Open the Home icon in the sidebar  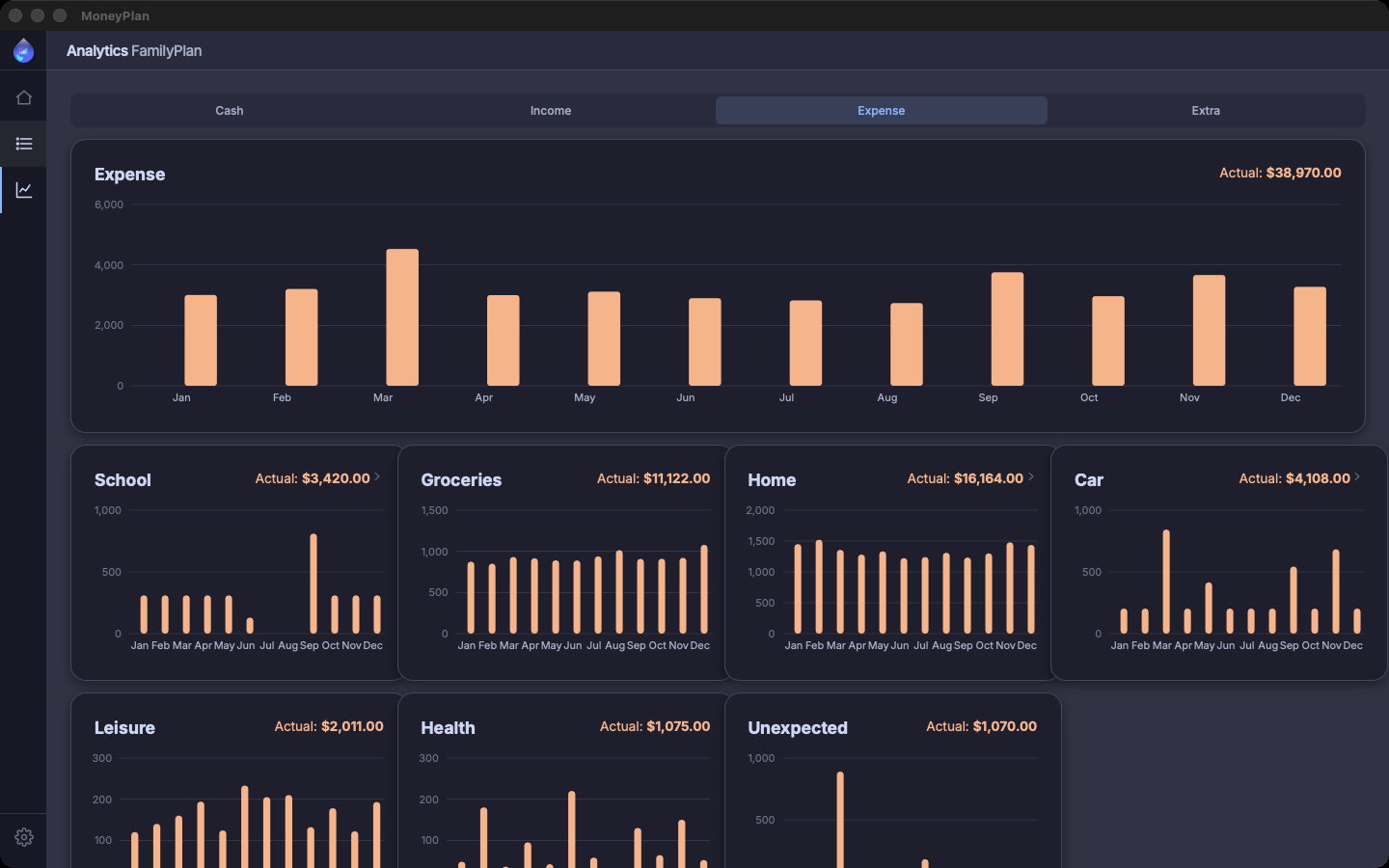pyautogui.click(x=24, y=97)
